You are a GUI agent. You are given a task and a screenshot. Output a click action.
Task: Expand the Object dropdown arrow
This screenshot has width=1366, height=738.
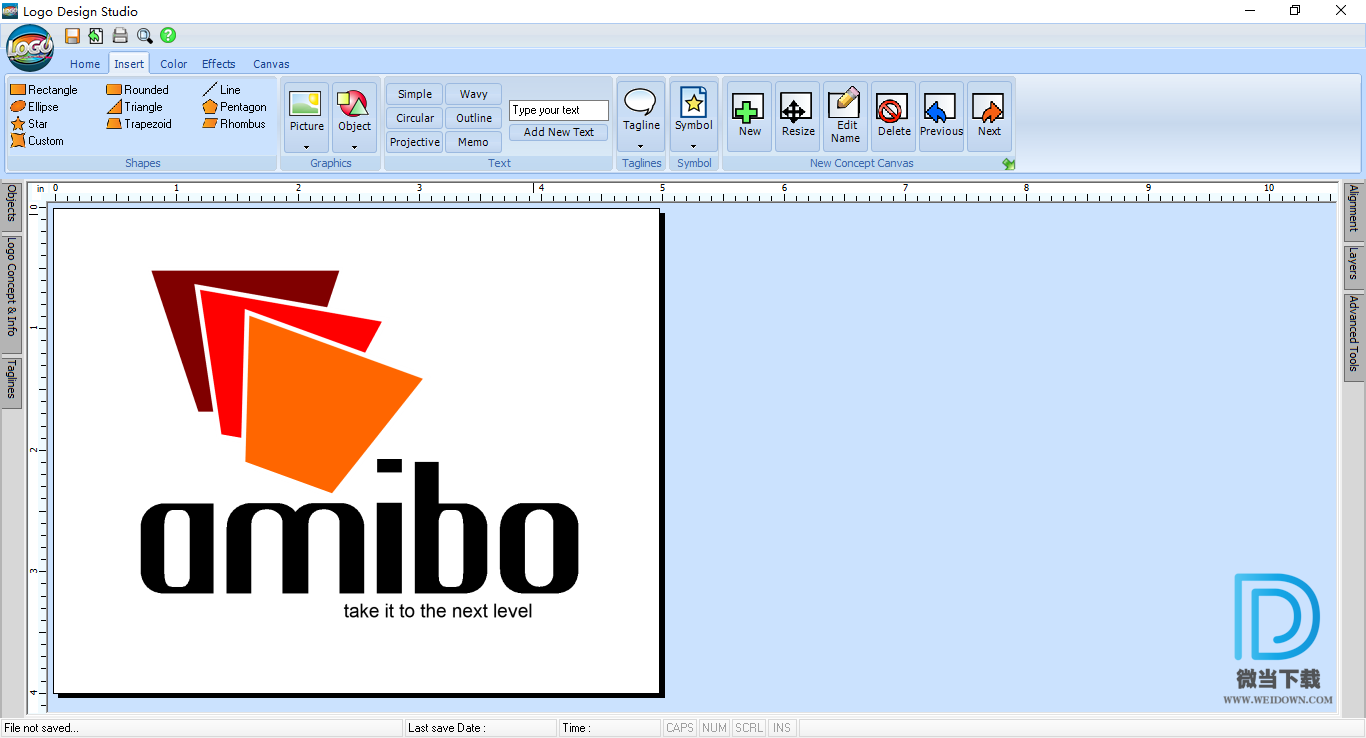coord(354,146)
